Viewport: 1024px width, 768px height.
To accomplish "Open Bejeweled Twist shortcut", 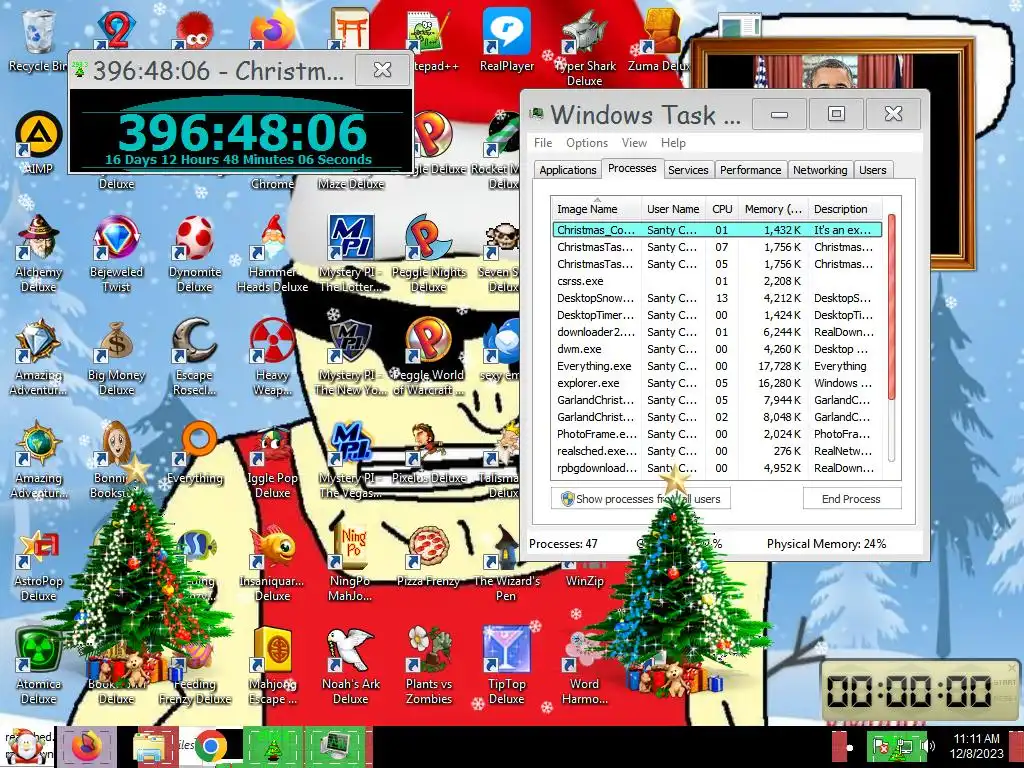I will pyautogui.click(x=116, y=253).
